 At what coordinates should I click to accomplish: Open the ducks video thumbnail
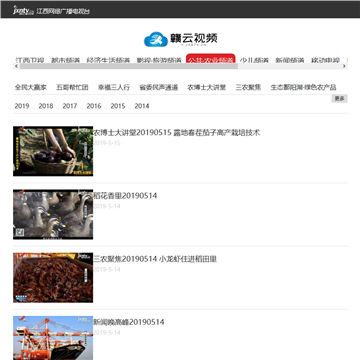[x=53, y=214]
